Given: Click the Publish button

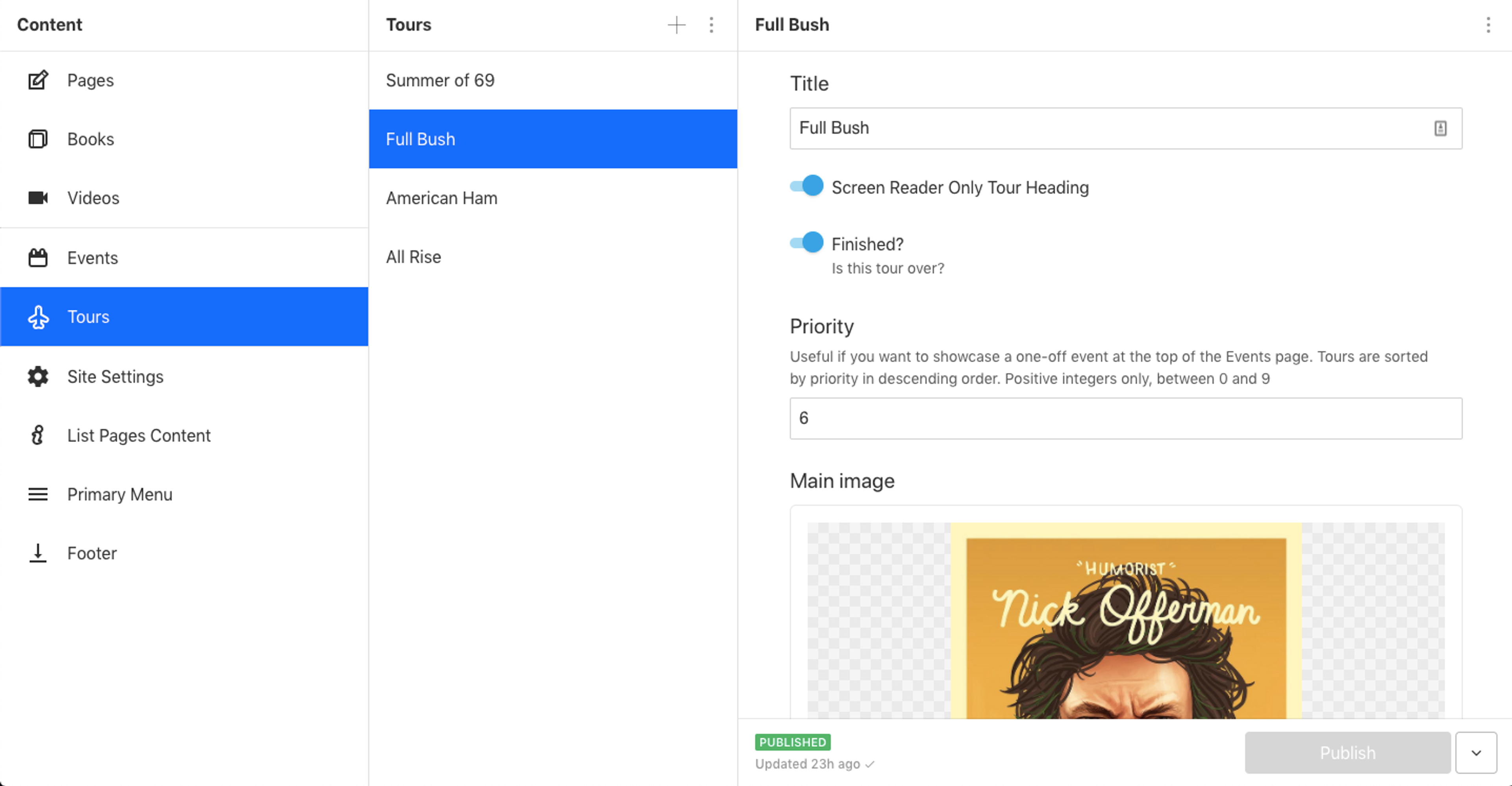Looking at the screenshot, I should pos(1347,753).
